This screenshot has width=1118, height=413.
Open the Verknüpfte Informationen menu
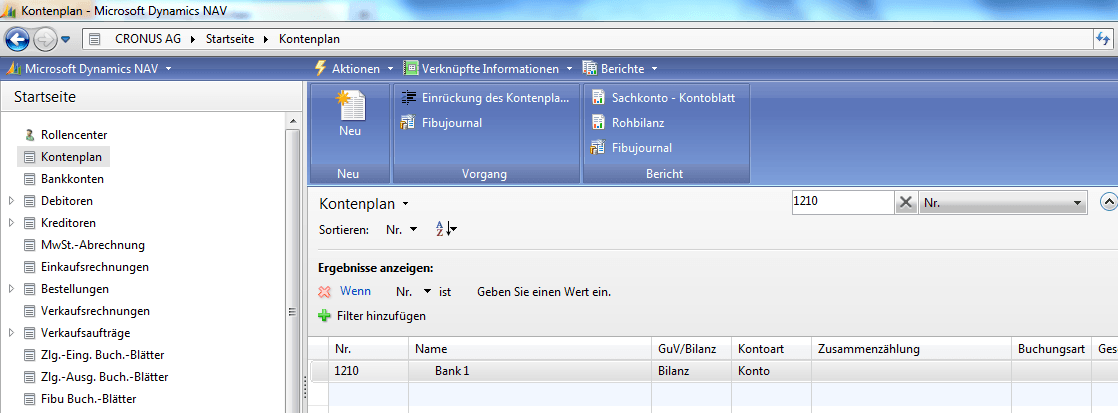point(488,69)
